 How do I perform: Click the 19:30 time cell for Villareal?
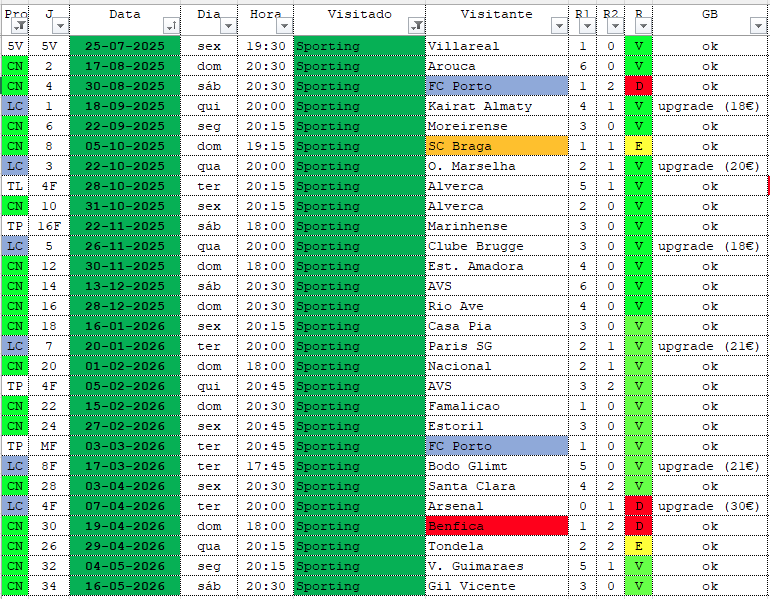click(265, 46)
